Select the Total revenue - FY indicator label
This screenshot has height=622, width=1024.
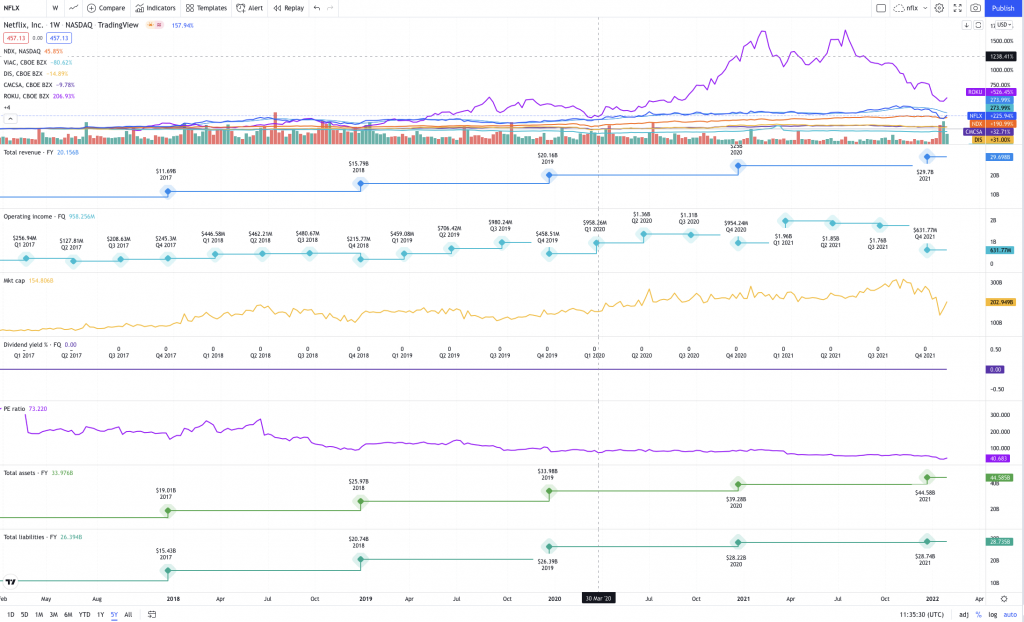28,152
